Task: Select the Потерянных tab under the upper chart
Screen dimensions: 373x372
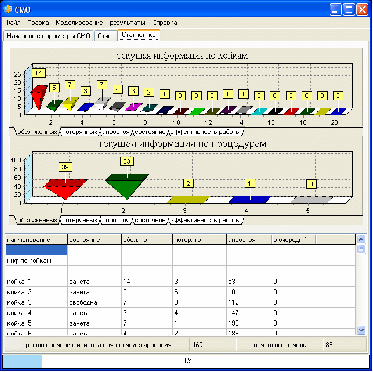Action: coord(80,132)
